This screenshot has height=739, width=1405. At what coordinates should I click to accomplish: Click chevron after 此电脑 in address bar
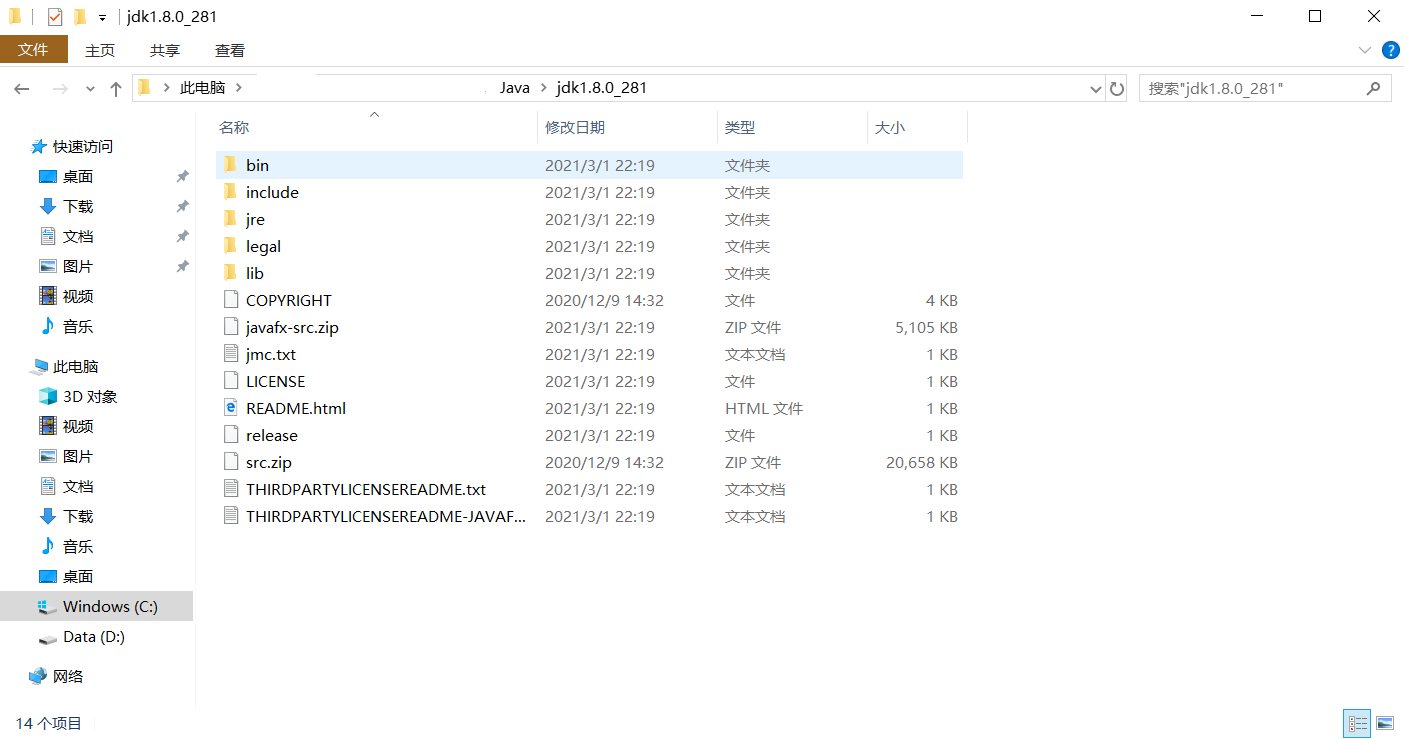pyautogui.click(x=238, y=88)
